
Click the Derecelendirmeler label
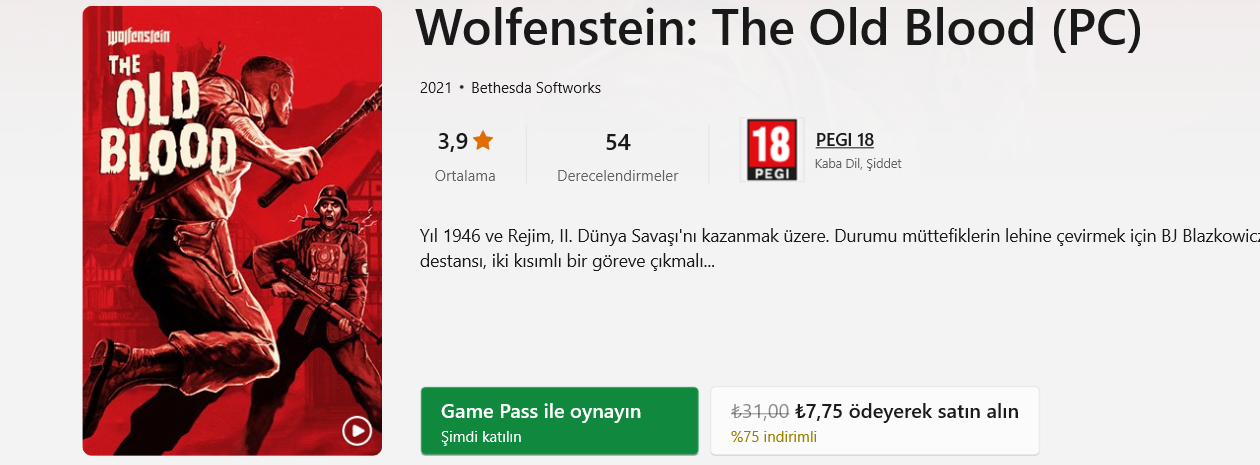[618, 176]
